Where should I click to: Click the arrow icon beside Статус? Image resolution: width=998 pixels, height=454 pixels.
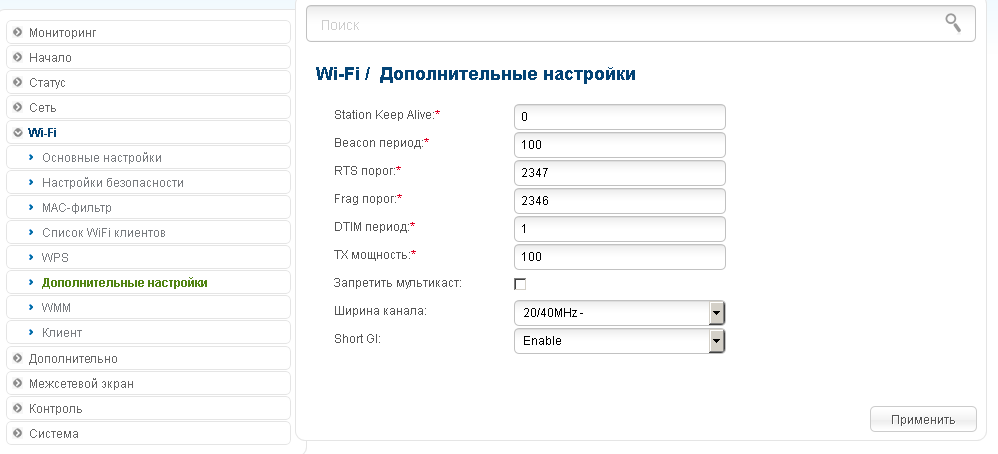pos(18,83)
